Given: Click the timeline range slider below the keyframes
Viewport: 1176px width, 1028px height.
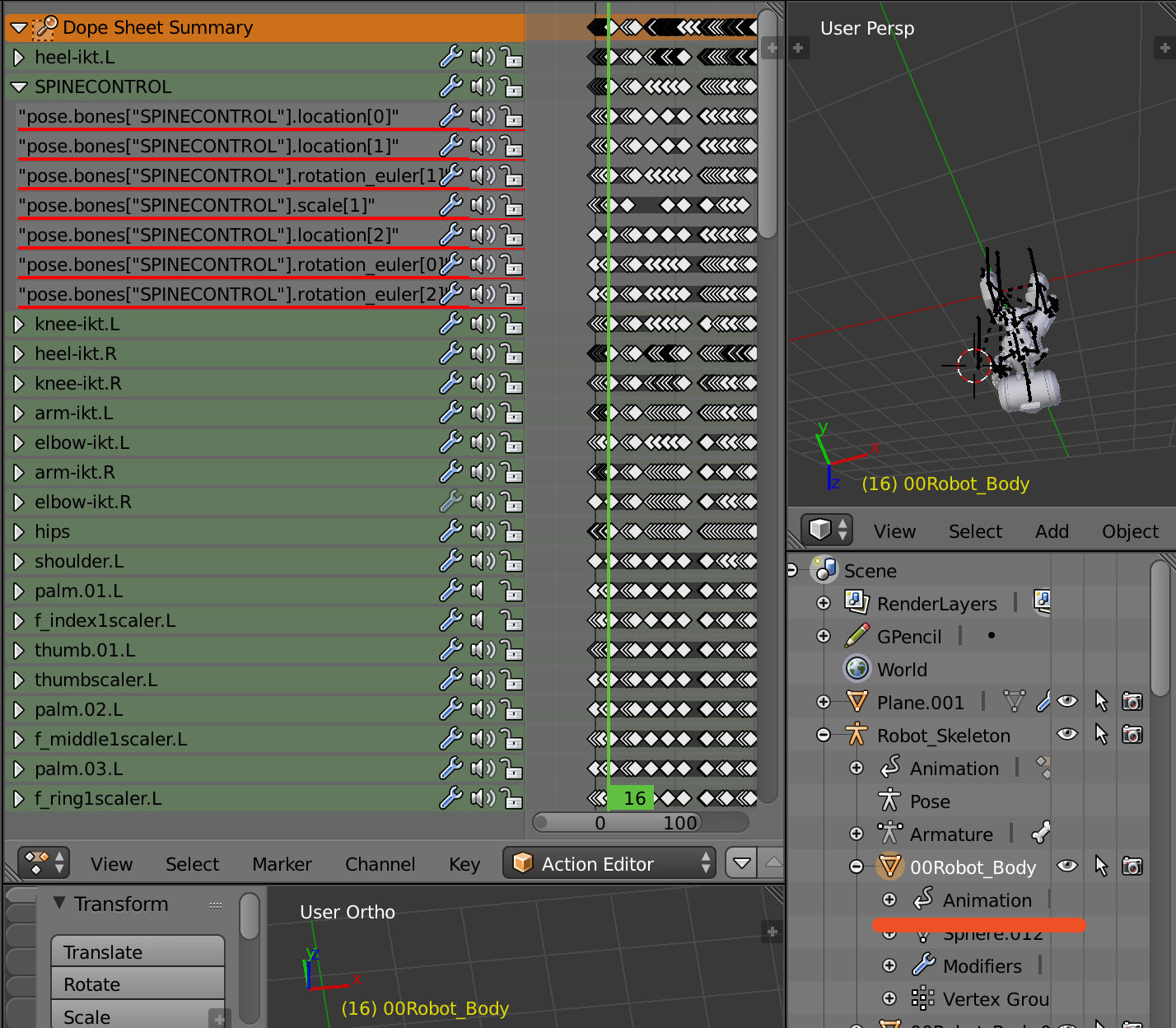Looking at the screenshot, I should (641, 822).
